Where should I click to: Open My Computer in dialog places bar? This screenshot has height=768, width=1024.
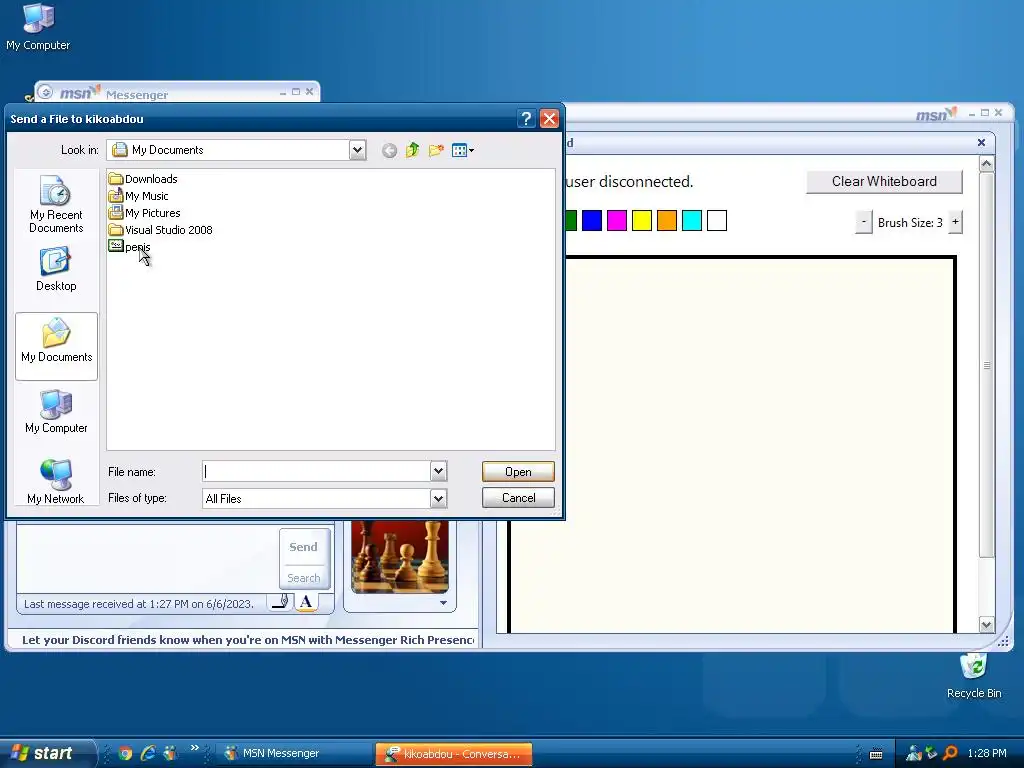pyautogui.click(x=56, y=411)
